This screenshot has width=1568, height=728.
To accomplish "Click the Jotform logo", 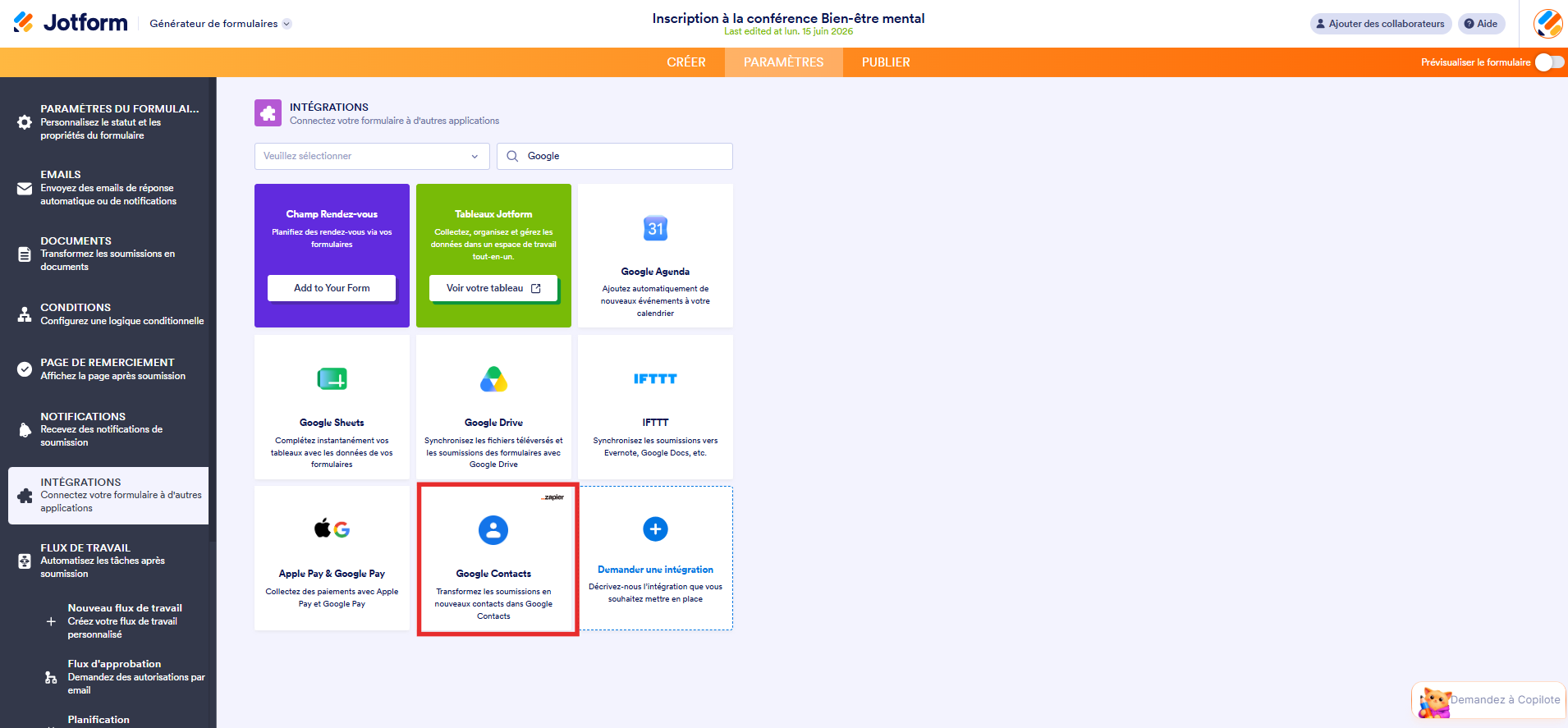I will coord(71,23).
